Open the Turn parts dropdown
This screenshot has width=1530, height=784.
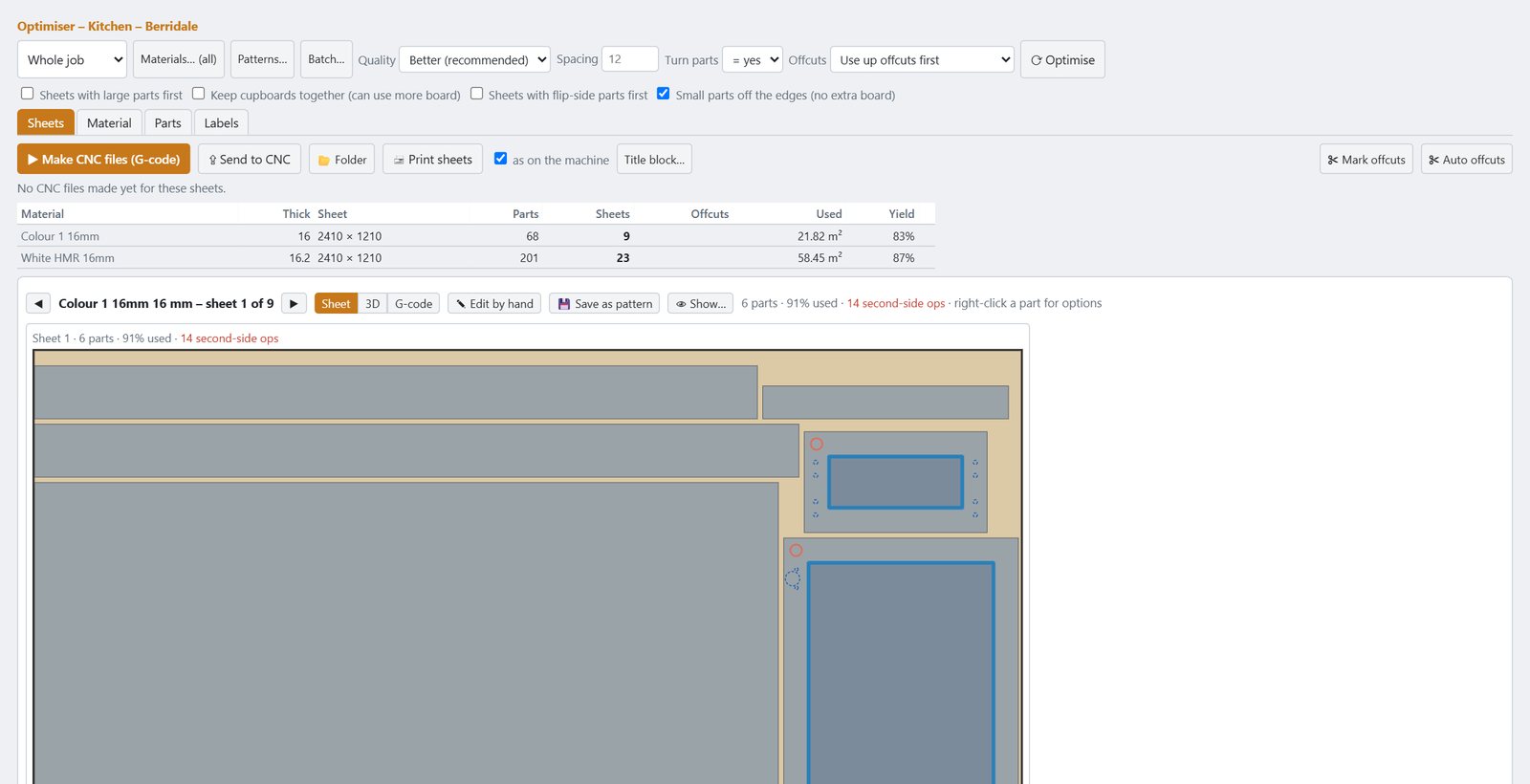753,59
